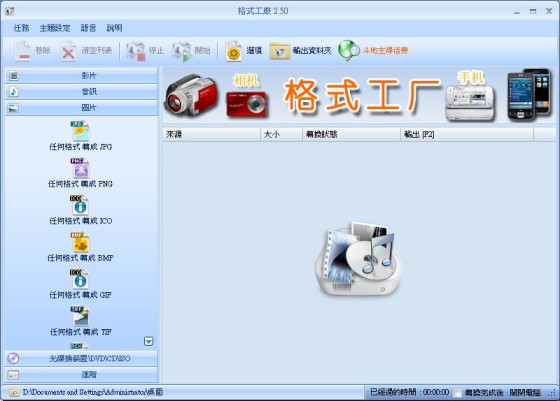This screenshot has width=560, height=401.
Task: Click the 格式工厂 banner title
Action: pyautogui.click(x=361, y=95)
